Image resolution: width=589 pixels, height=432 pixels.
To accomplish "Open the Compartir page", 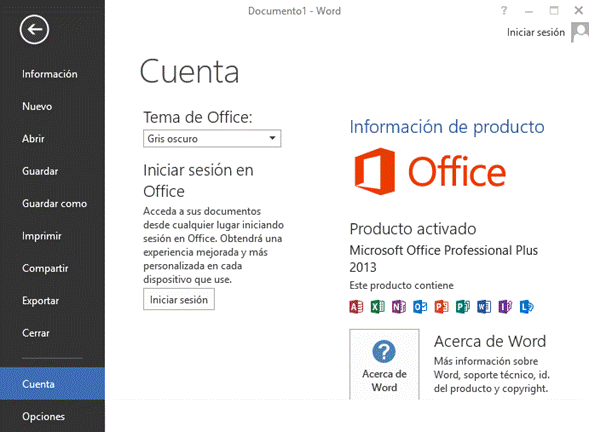I will [x=53, y=268].
